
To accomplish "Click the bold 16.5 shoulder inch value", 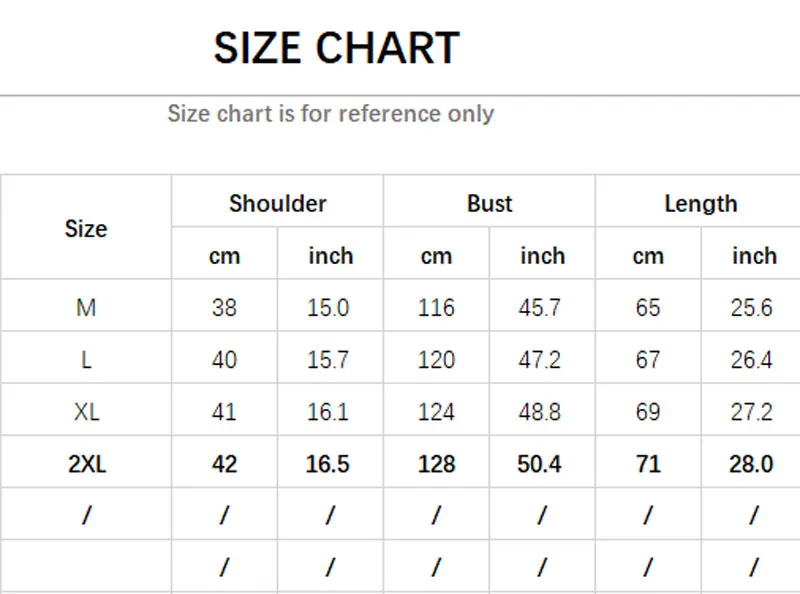I will (328, 463).
